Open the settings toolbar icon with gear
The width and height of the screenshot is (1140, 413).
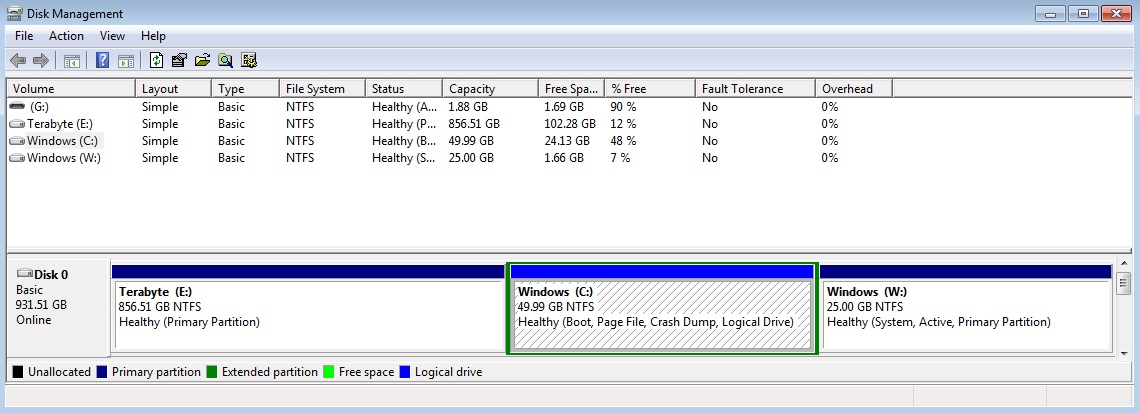coord(249,60)
